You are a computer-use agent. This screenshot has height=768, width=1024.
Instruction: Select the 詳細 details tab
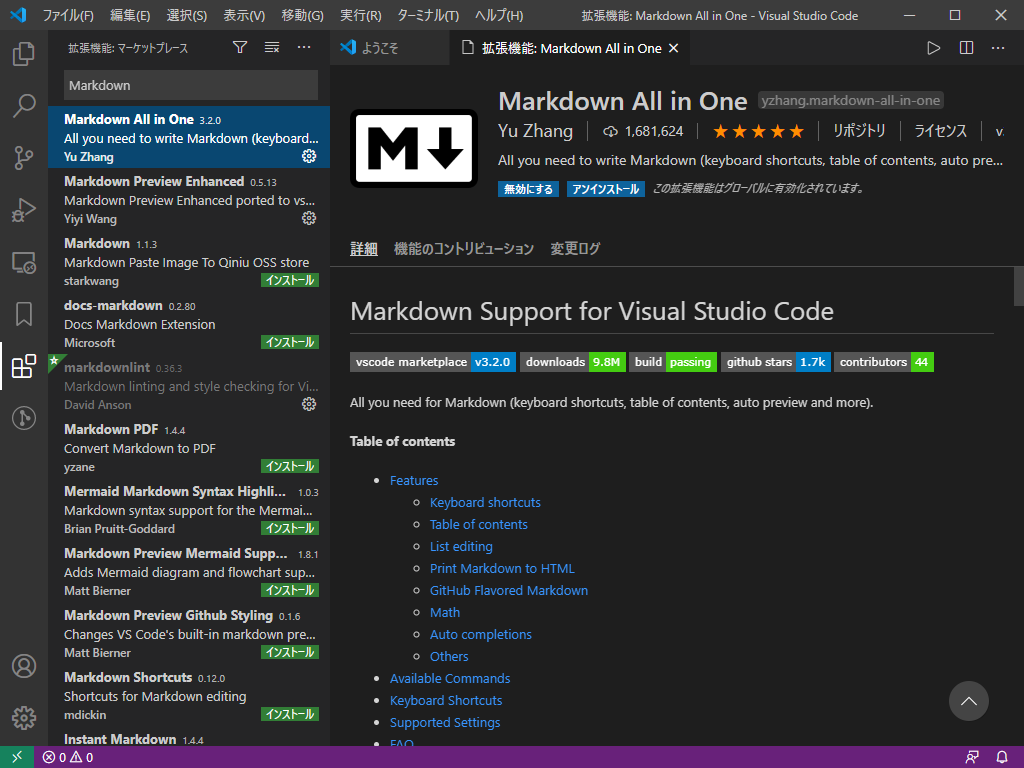click(364, 249)
